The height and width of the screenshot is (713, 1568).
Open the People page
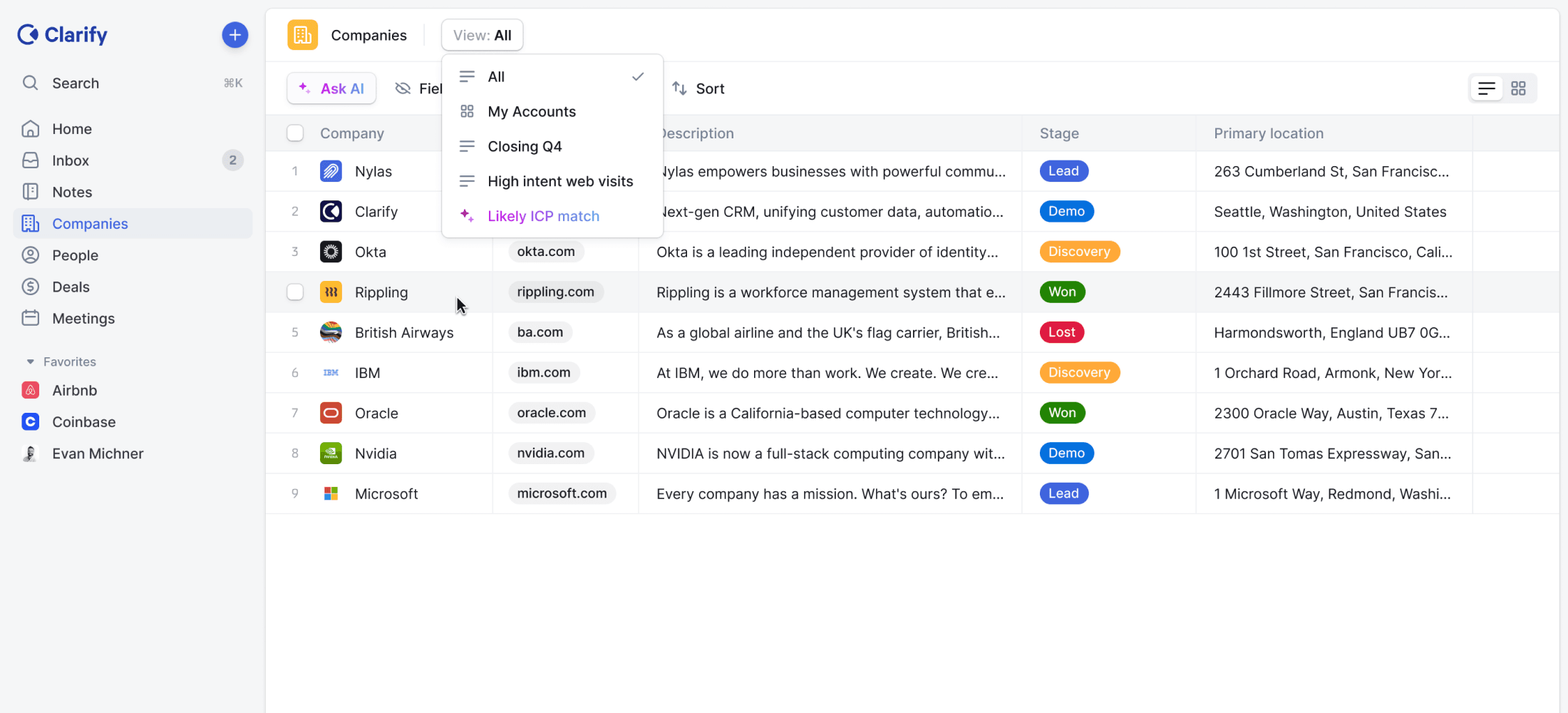point(133,255)
